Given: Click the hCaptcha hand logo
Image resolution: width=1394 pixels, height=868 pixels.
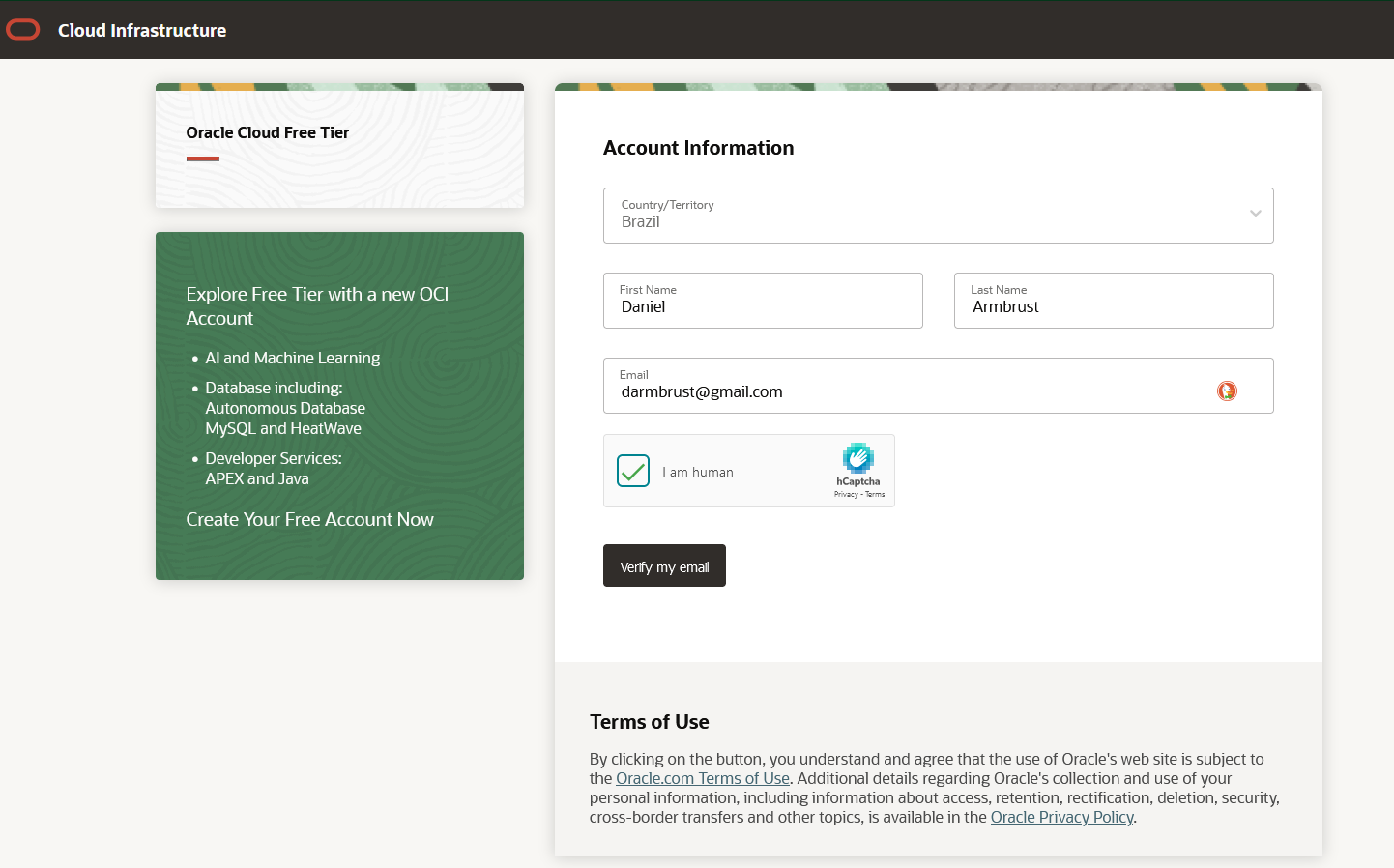Looking at the screenshot, I should click(x=857, y=458).
